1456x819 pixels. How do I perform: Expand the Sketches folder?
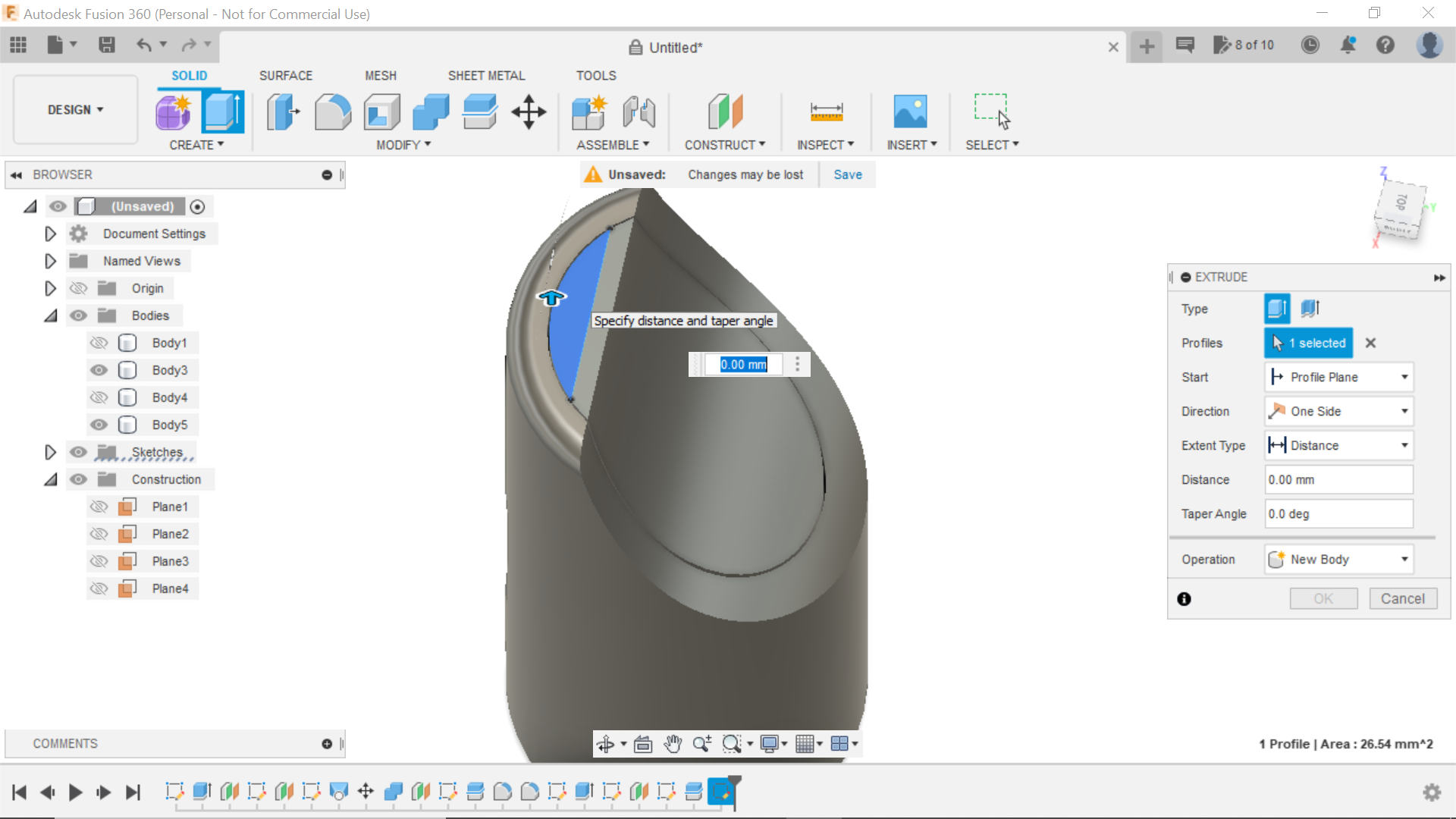[50, 452]
